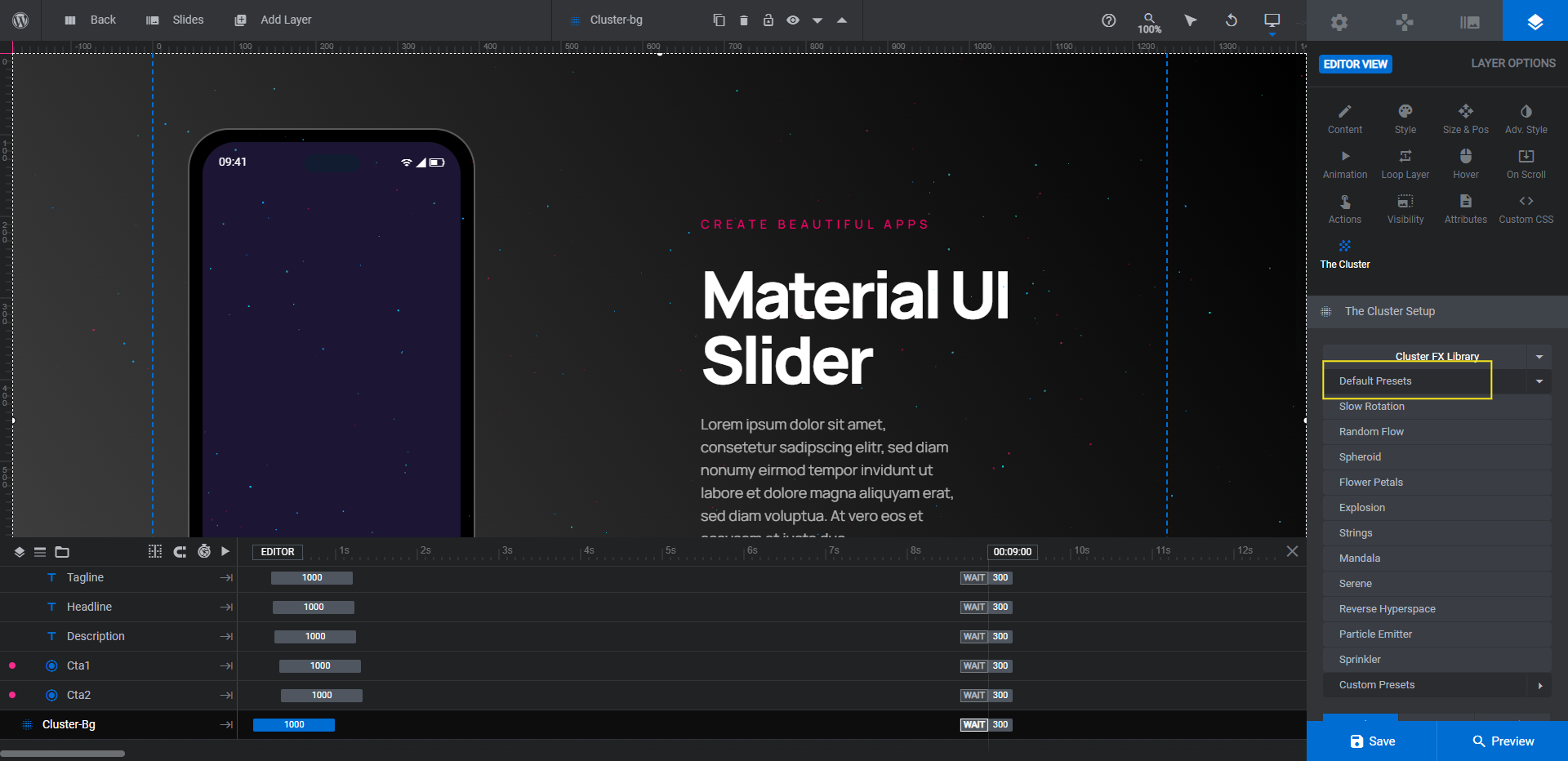Preview the slider
Image resolution: width=1568 pixels, height=761 pixels.
tap(1503, 741)
